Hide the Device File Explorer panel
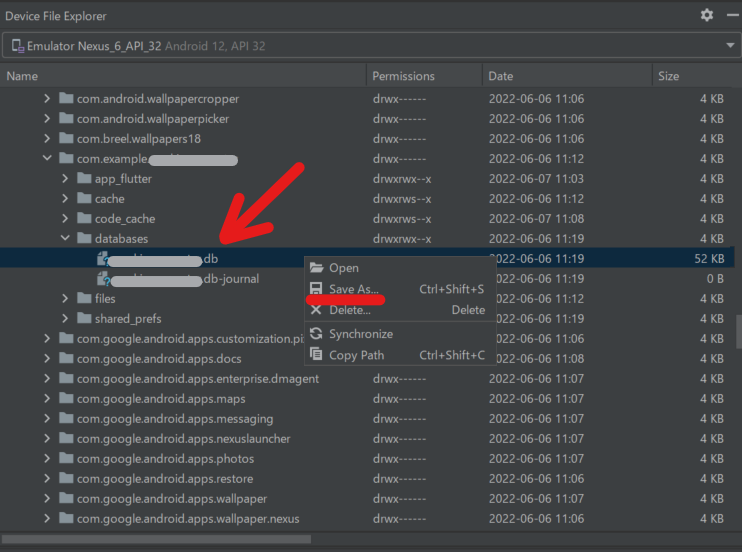The height and width of the screenshot is (552, 742). (733, 15)
